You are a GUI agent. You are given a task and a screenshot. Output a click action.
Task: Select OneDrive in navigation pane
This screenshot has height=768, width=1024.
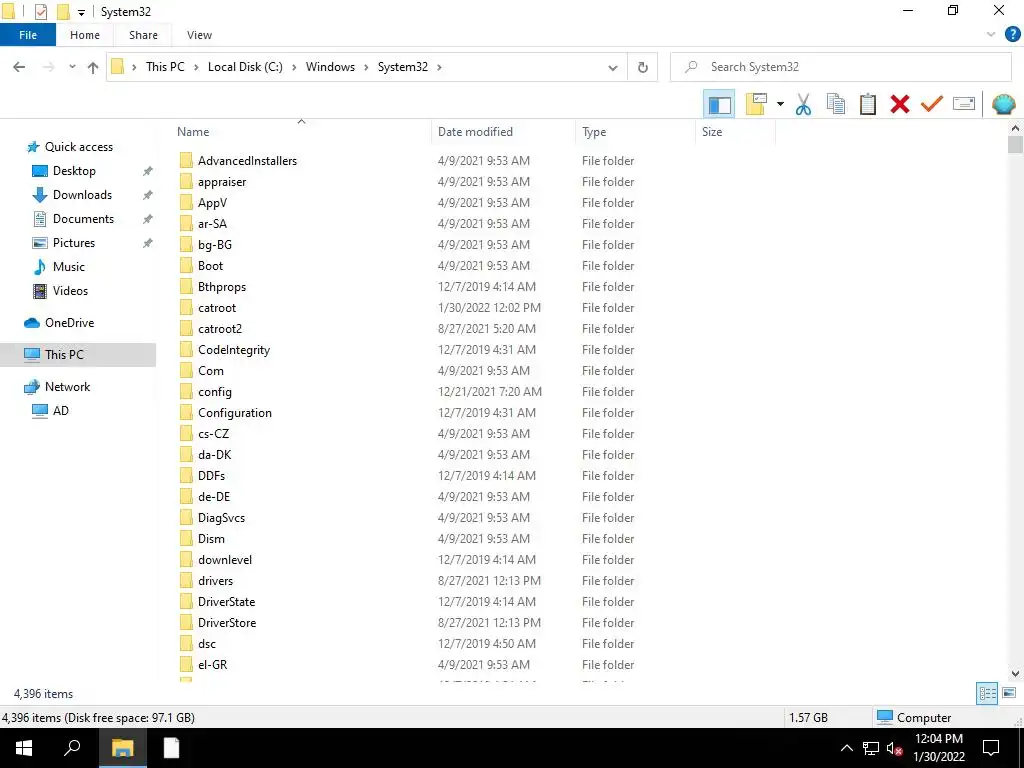tap(69, 323)
